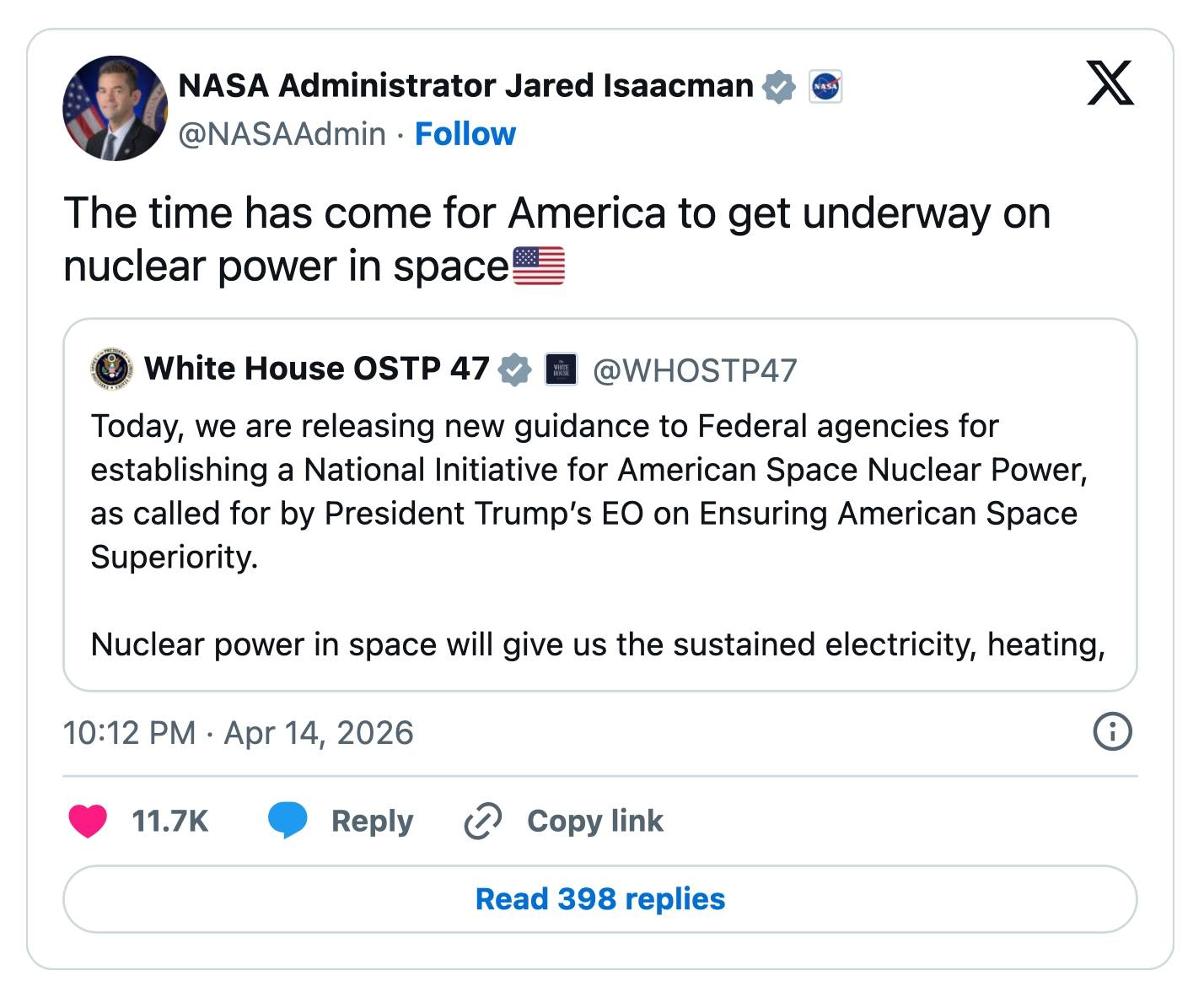Click the NASA affiliation badge icon

825,87
